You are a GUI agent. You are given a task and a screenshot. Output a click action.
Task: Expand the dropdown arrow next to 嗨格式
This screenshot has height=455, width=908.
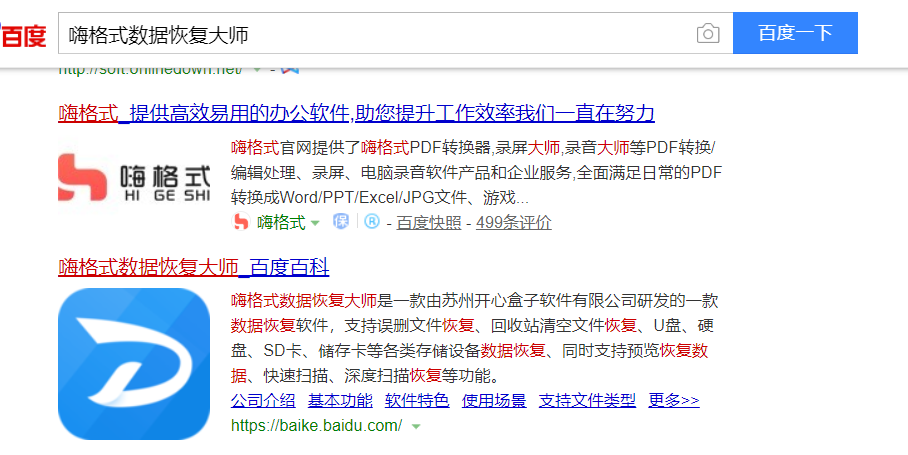pos(315,223)
